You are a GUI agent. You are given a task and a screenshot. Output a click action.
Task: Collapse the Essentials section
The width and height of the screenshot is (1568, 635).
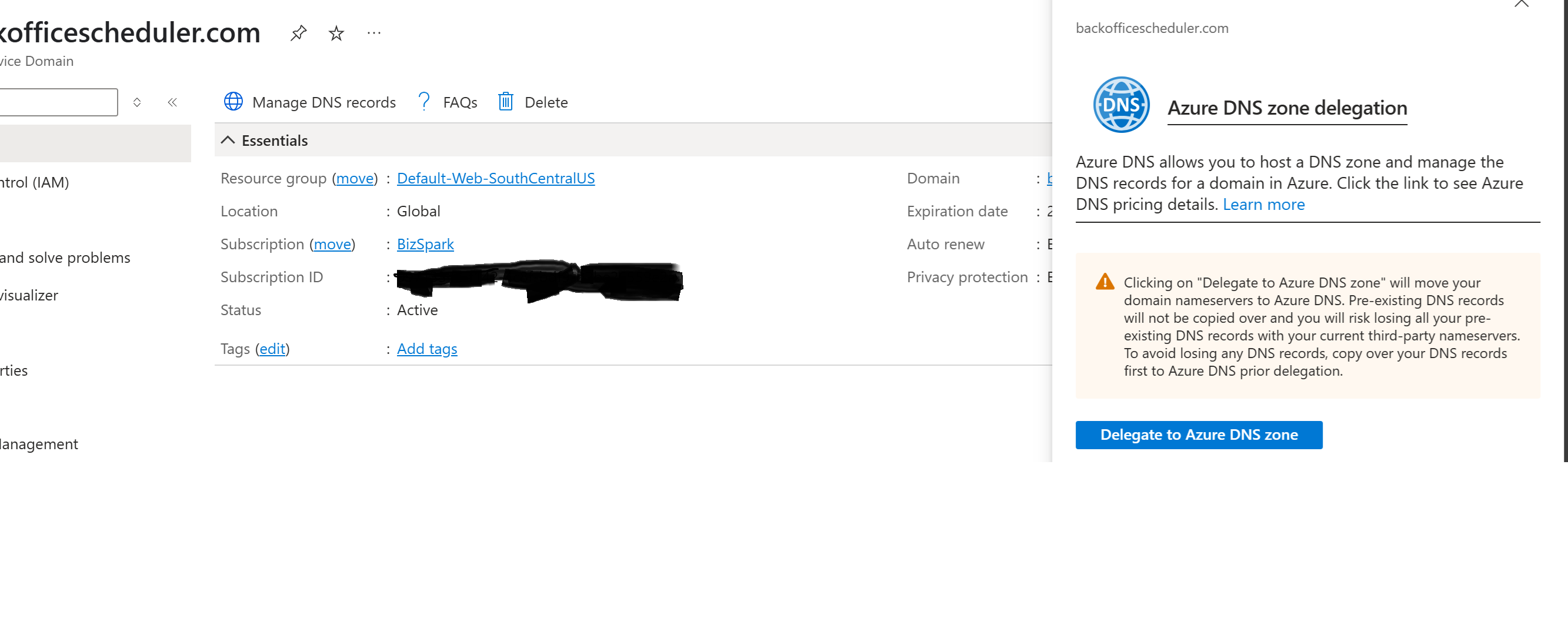coord(227,140)
